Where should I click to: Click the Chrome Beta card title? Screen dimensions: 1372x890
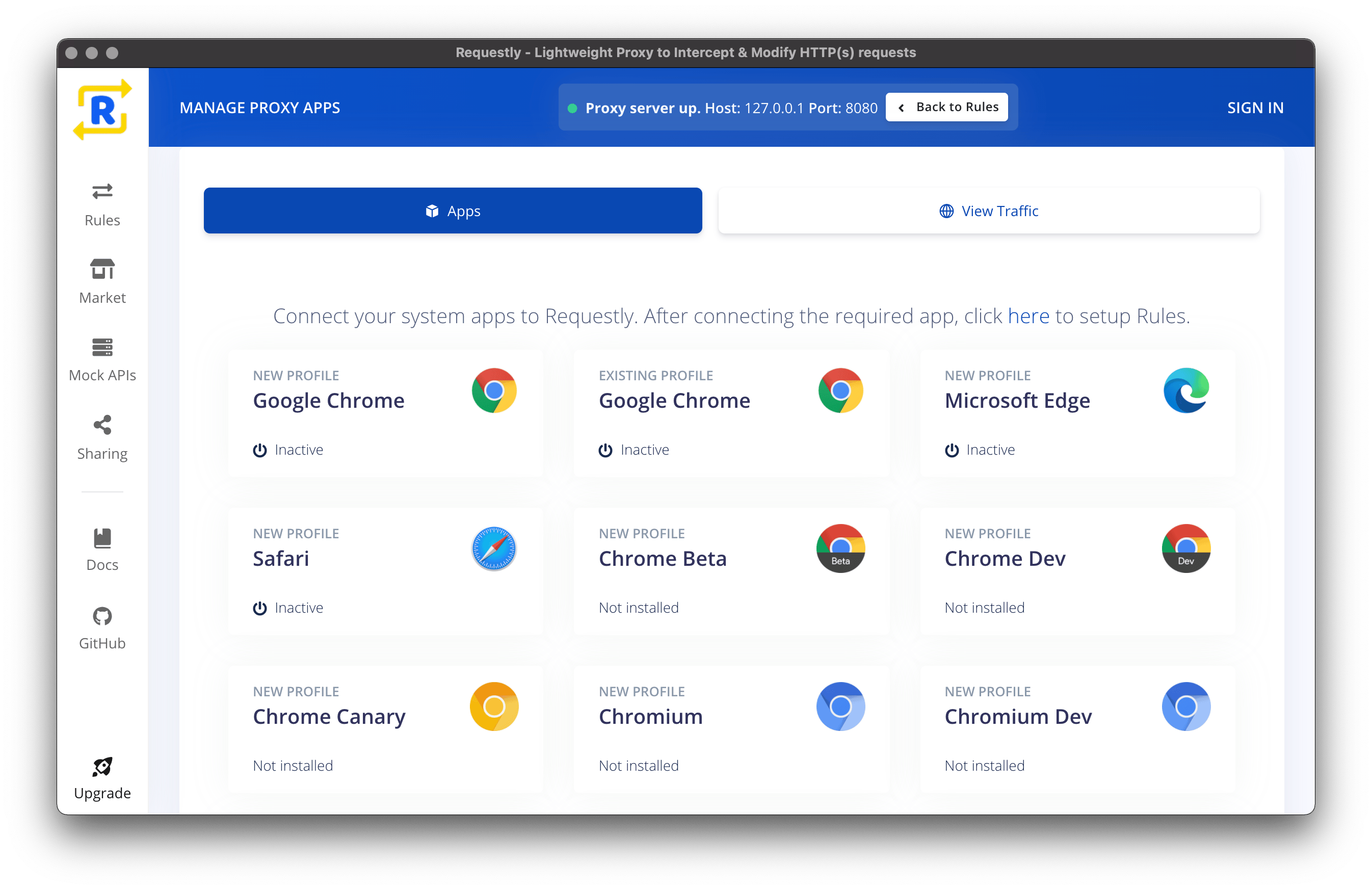pyautogui.click(x=663, y=559)
